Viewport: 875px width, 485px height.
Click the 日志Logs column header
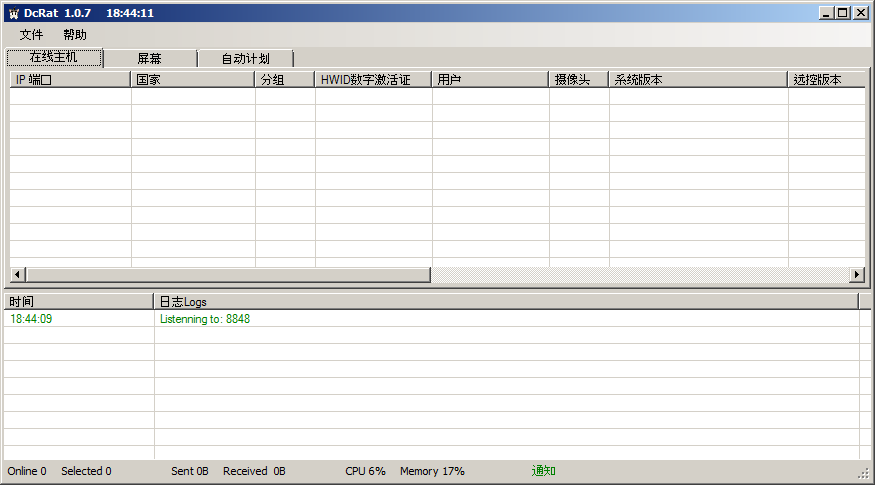click(x=505, y=301)
